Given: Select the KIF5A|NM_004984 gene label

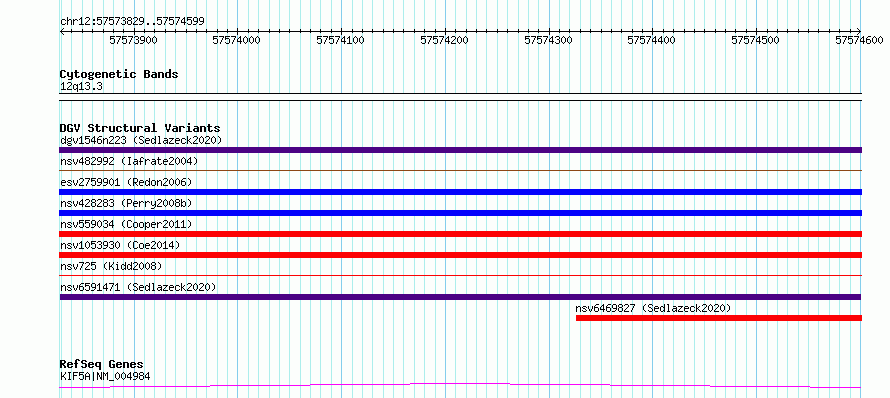Looking at the screenshot, I should coord(105,376).
